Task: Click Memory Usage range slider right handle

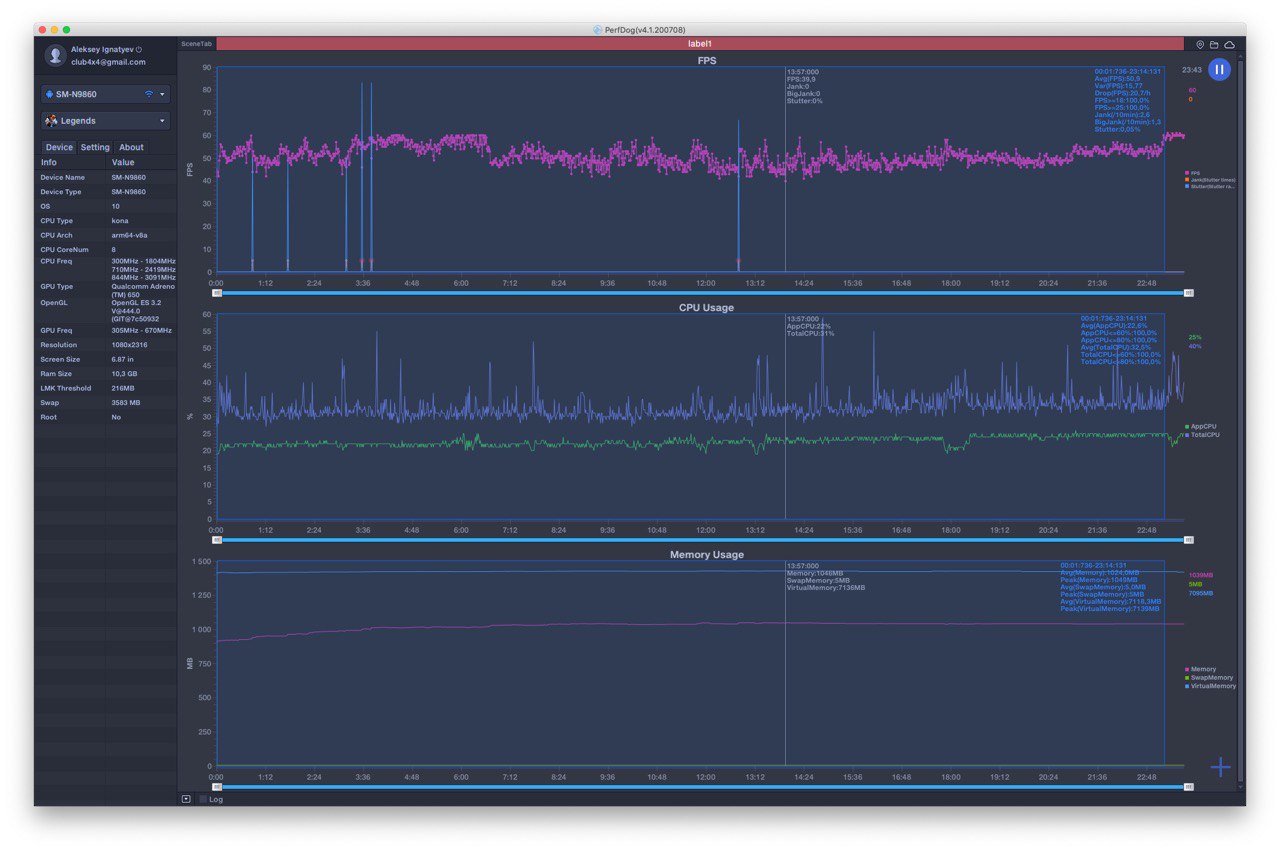Action: pyautogui.click(x=1189, y=787)
